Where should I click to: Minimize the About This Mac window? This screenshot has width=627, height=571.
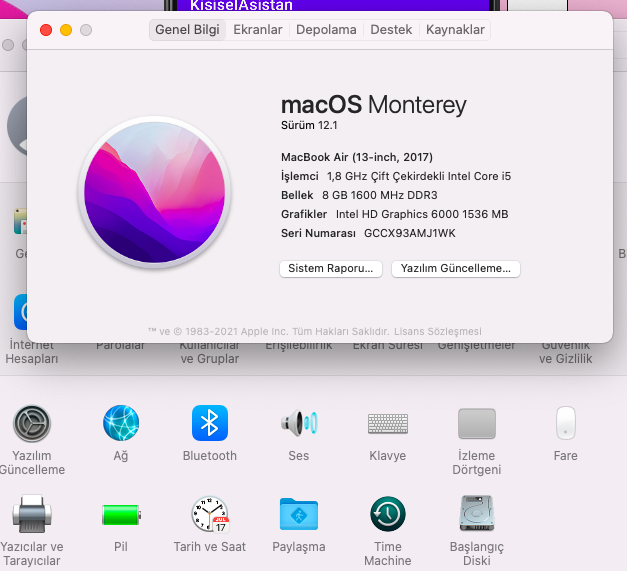[66, 30]
